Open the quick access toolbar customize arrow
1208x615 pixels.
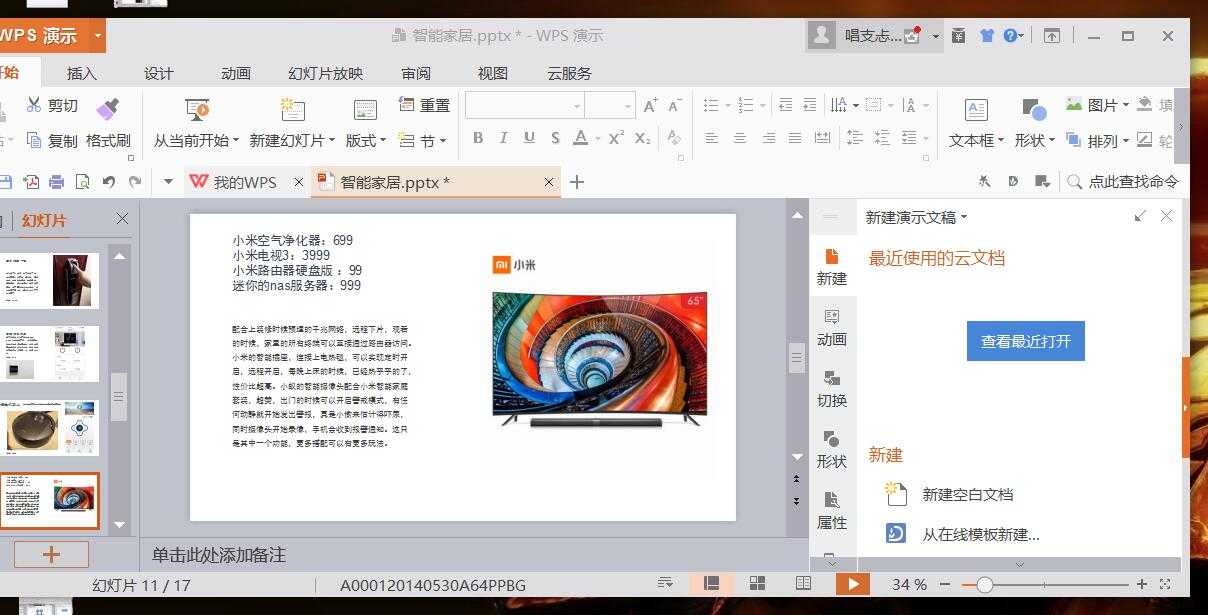pyautogui.click(x=168, y=182)
